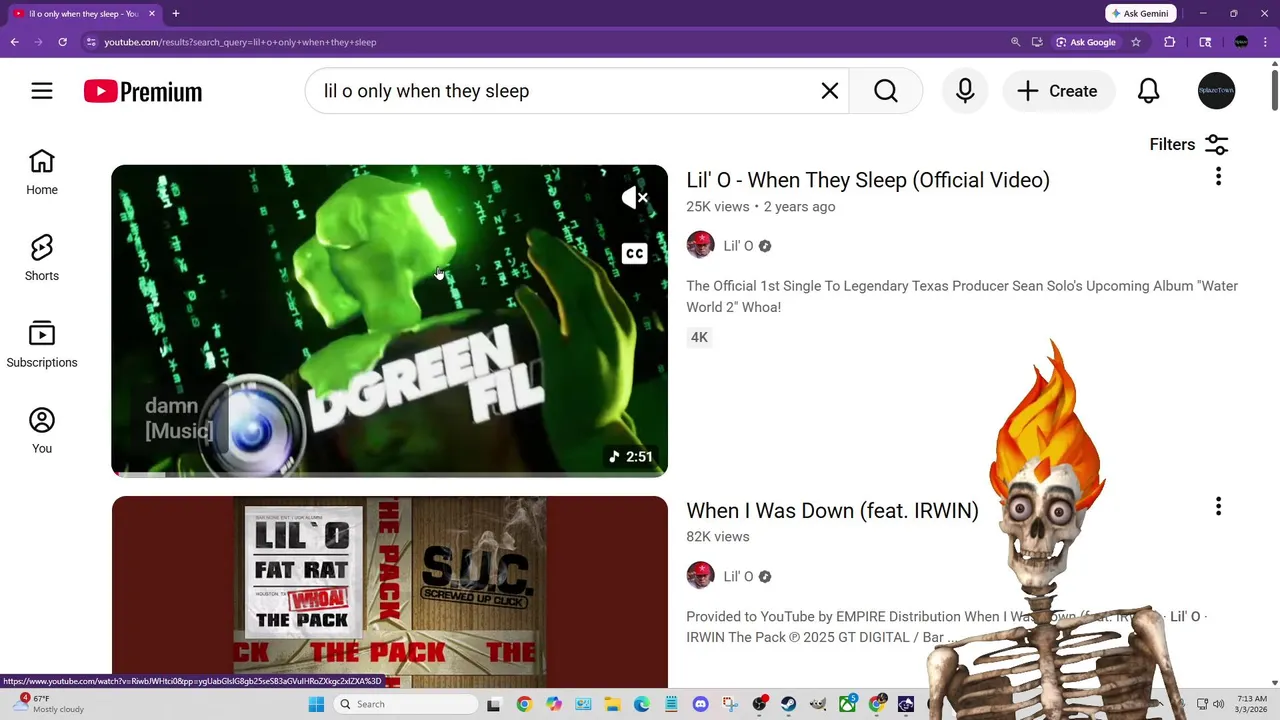Image resolution: width=1280 pixels, height=720 pixels.
Task: Open the 4K badge on first result
Action: [x=699, y=337]
